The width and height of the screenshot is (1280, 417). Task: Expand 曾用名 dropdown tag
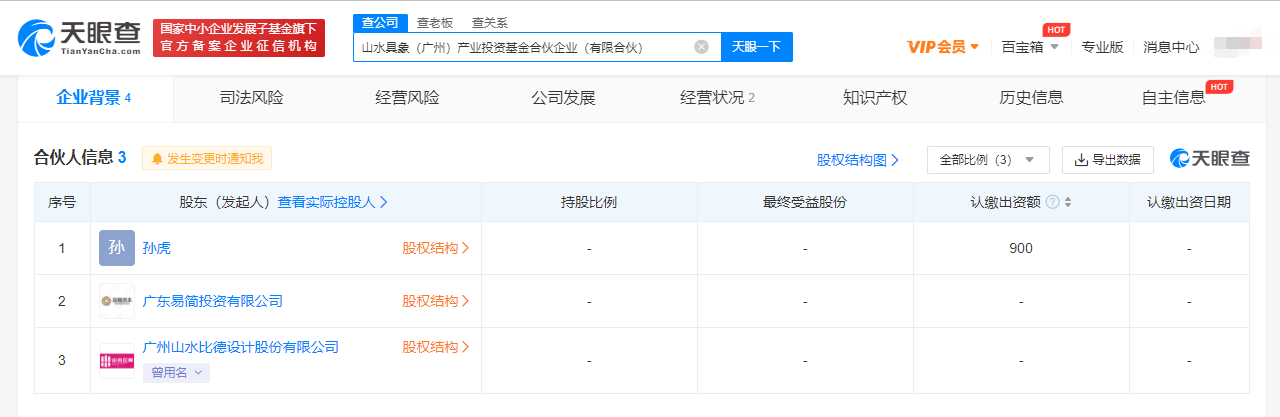(x=177, y=373)
